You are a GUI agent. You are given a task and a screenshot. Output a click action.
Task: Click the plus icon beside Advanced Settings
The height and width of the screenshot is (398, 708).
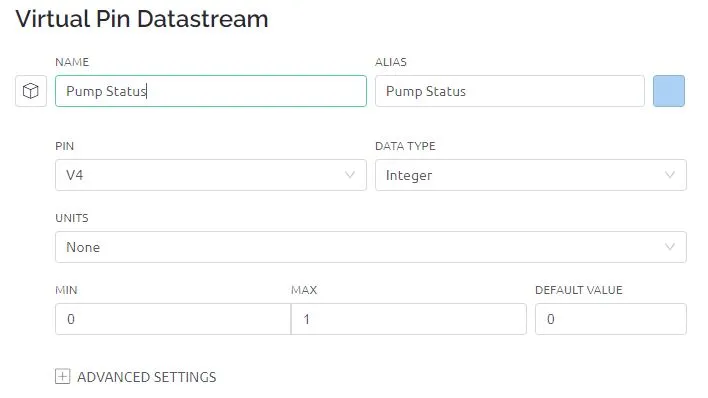62,376
